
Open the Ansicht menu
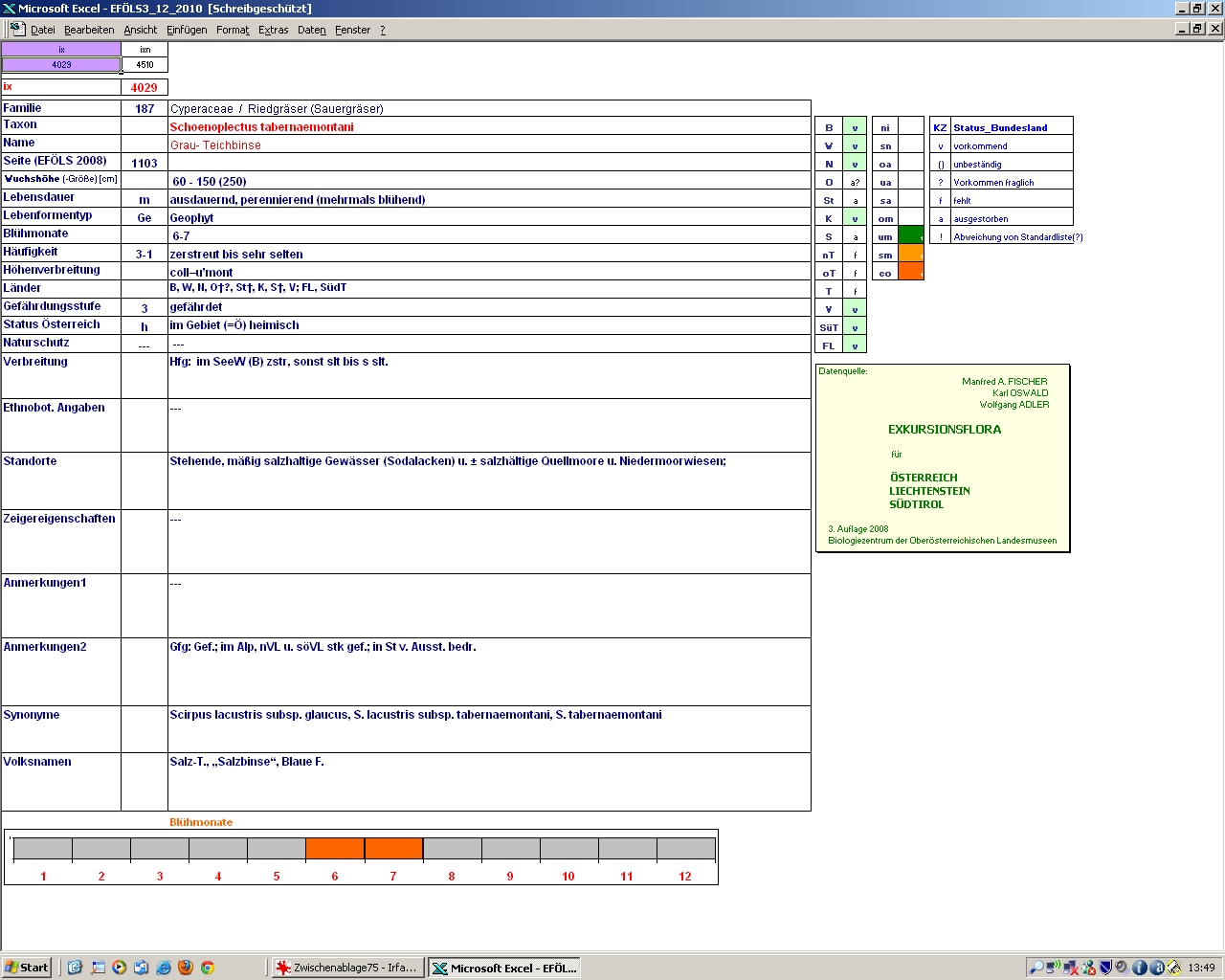141,30
